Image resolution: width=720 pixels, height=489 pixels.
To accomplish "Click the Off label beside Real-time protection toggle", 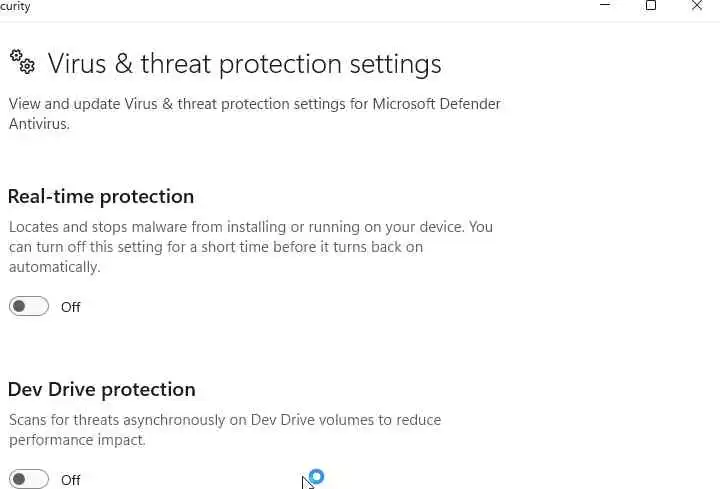I will point(70,307).
